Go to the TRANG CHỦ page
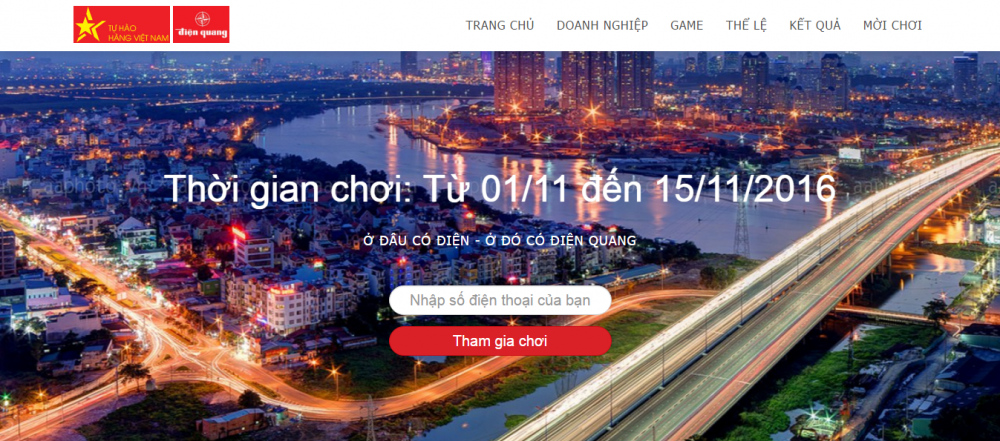Image resolution: width=1000 pixels, height=441 pixels. click(500, 26)
